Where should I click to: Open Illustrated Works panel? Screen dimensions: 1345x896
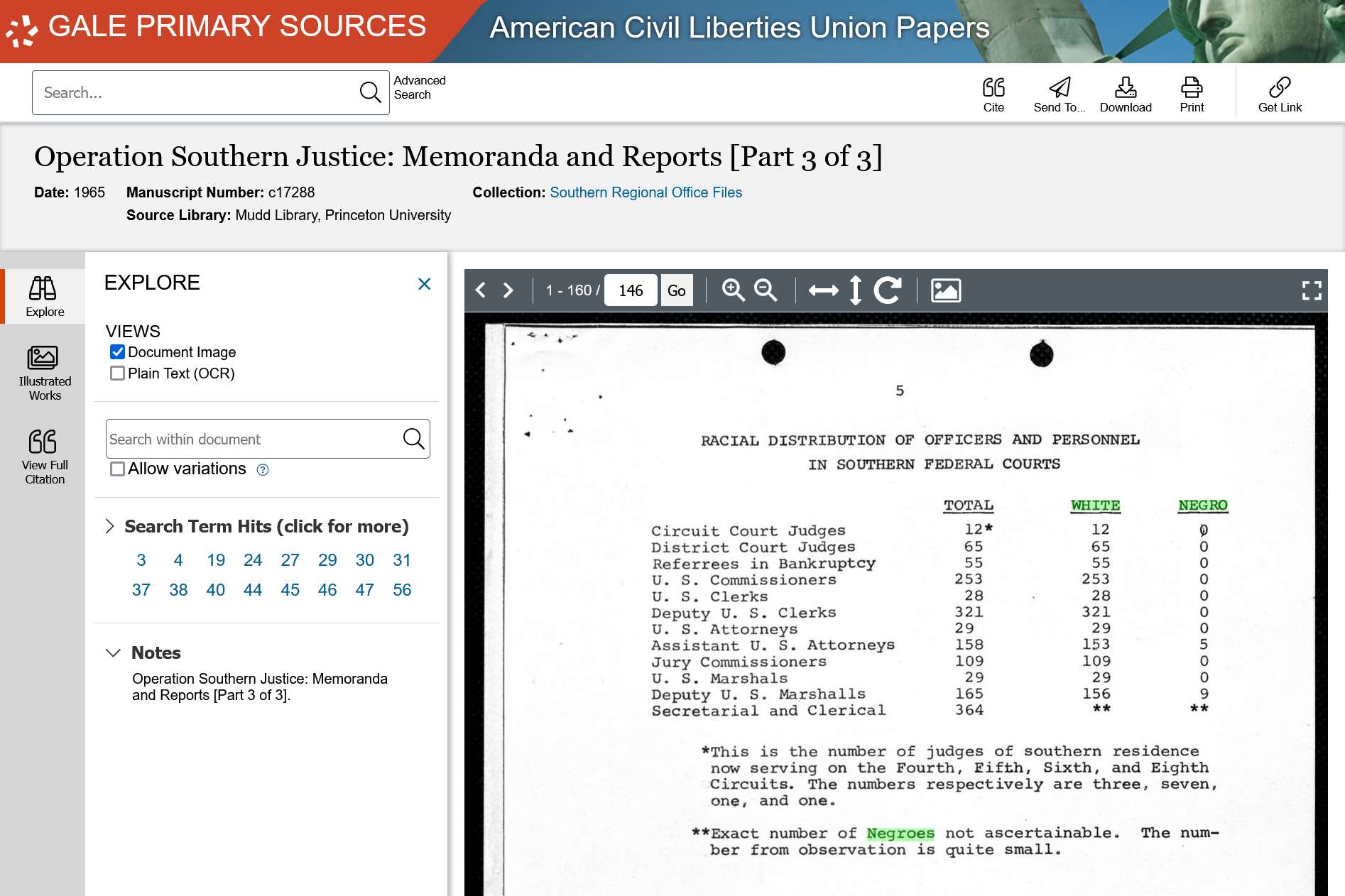(44, 373)
